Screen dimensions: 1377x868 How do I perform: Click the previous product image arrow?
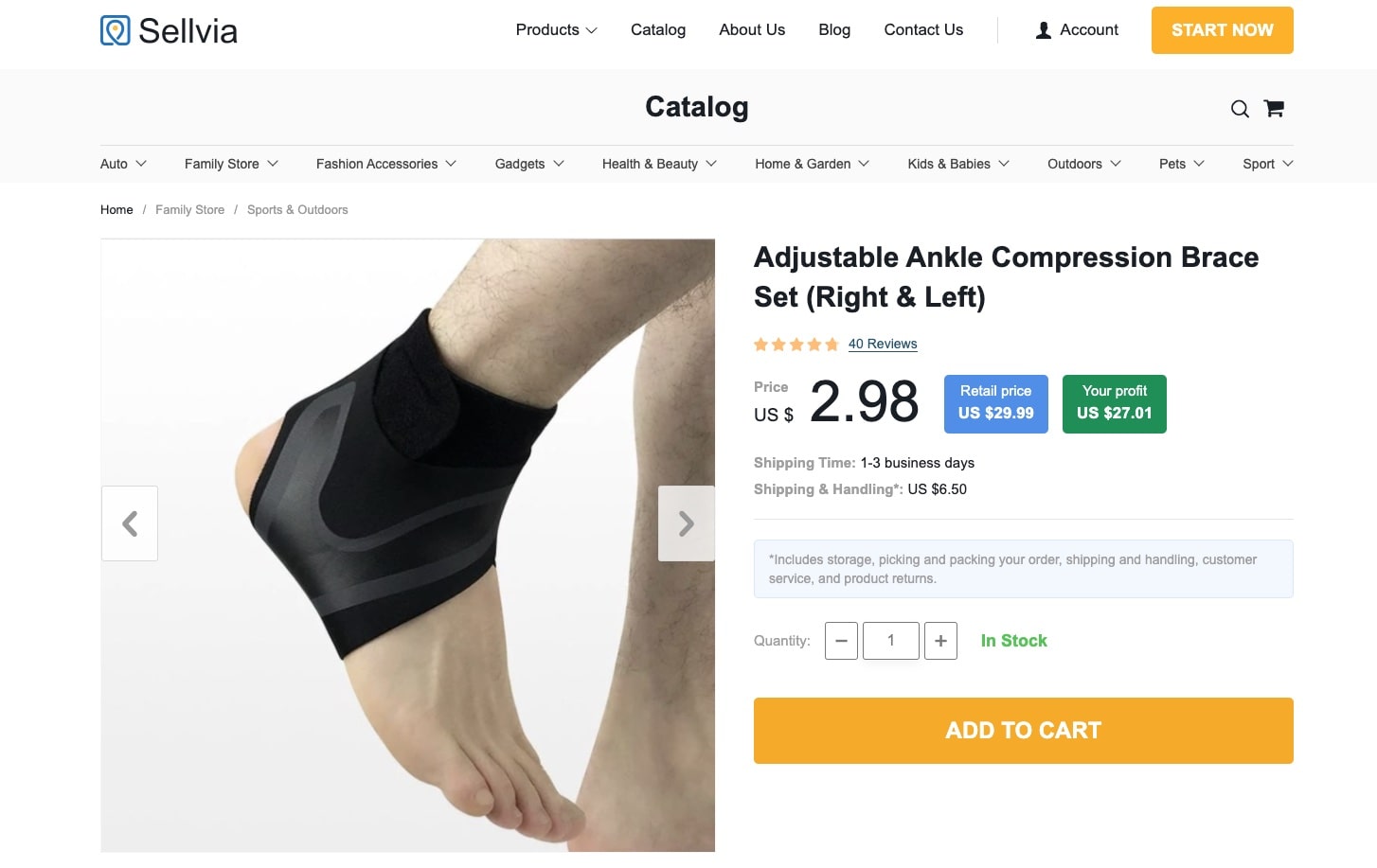[x=130, y=523]
